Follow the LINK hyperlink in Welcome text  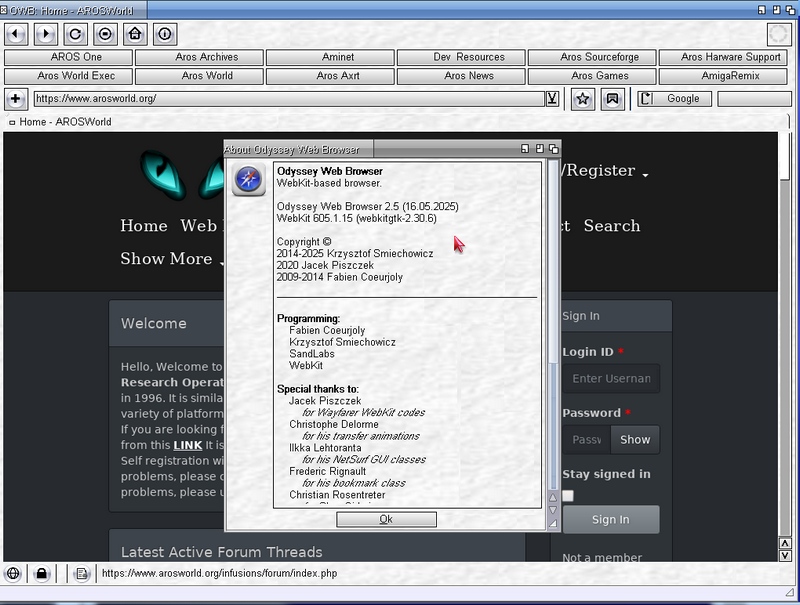(188, 445)
